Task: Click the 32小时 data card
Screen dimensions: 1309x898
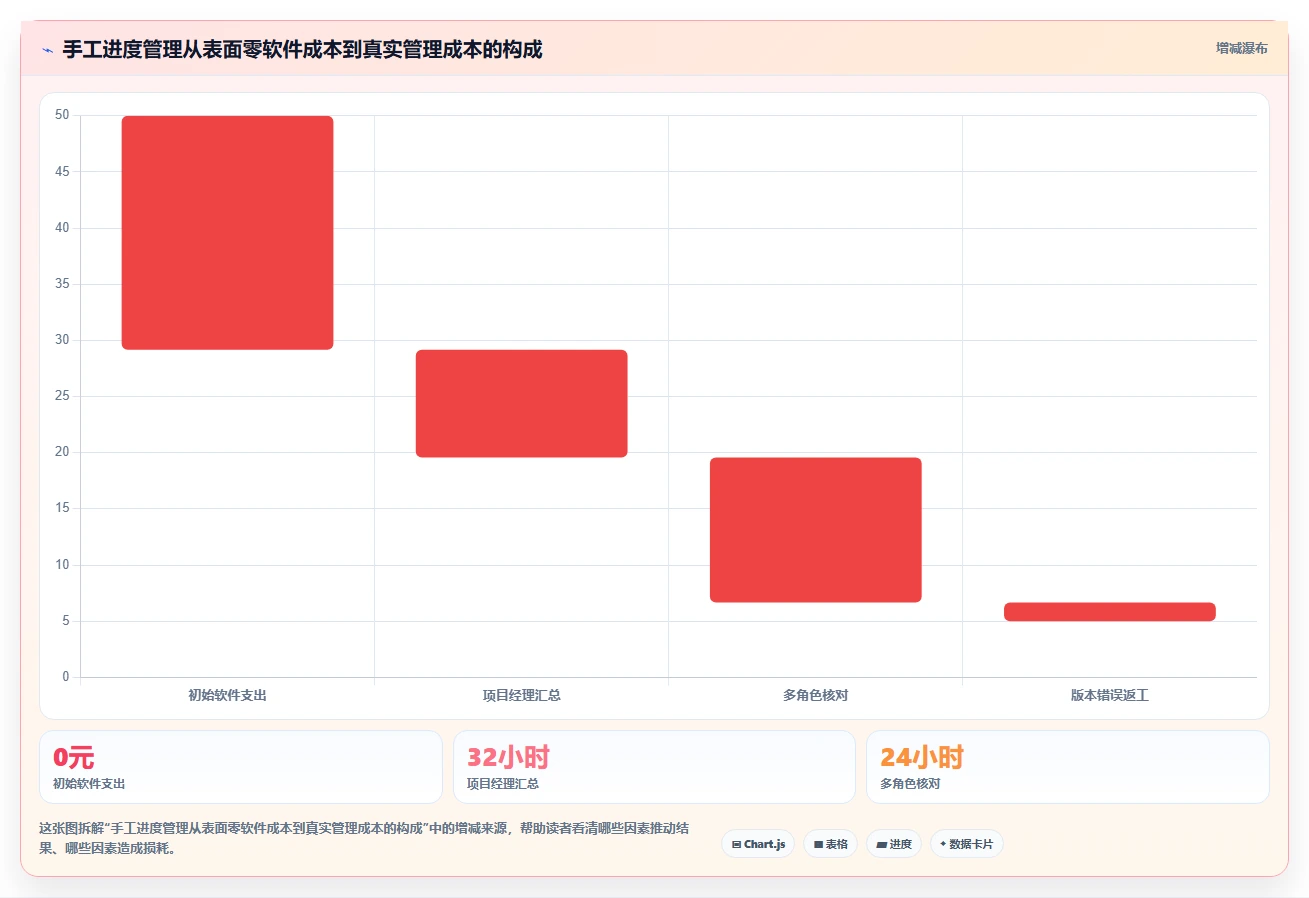Action: point(654,767)
